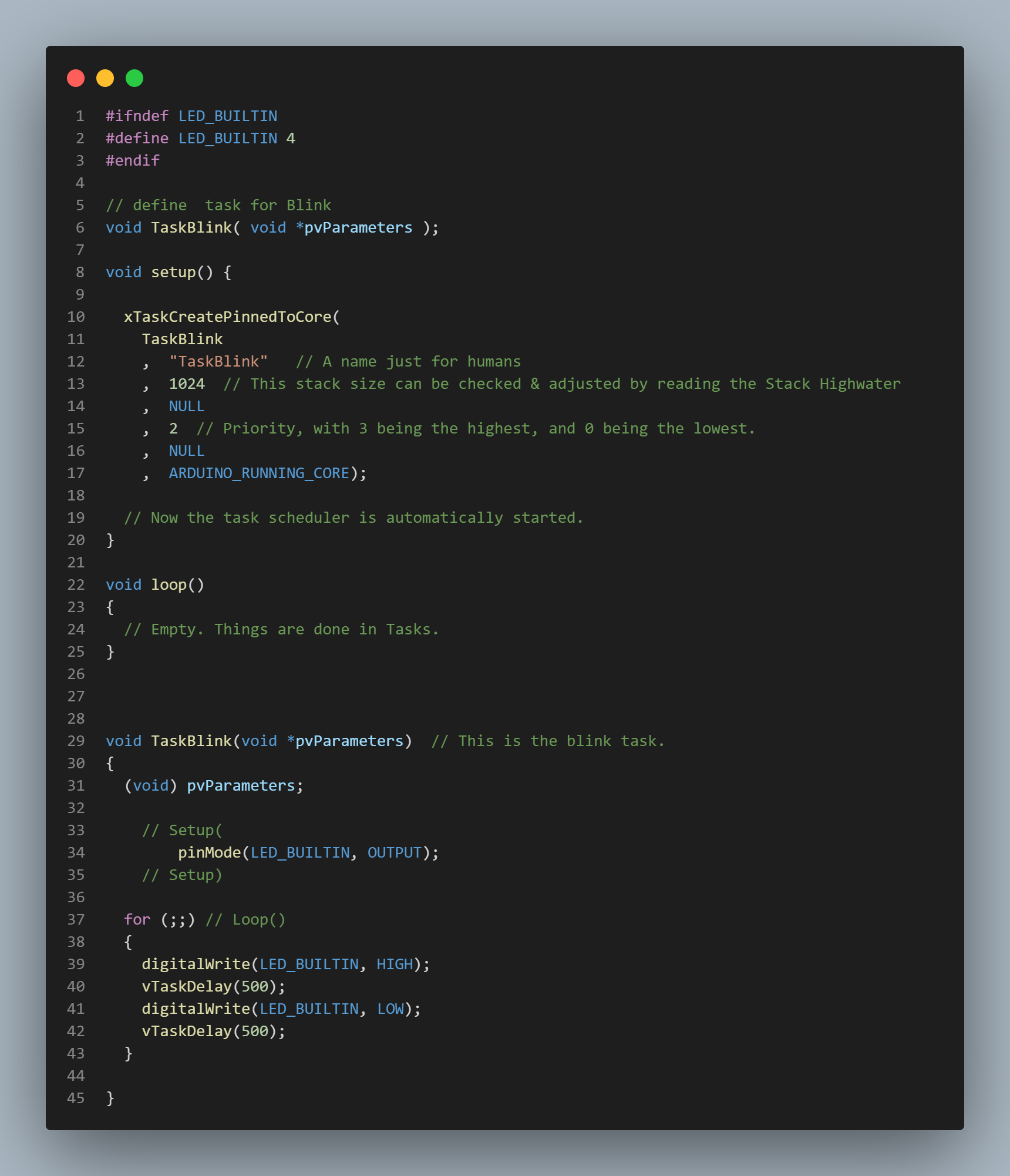Select the stack size value 1024

[187, 384]
